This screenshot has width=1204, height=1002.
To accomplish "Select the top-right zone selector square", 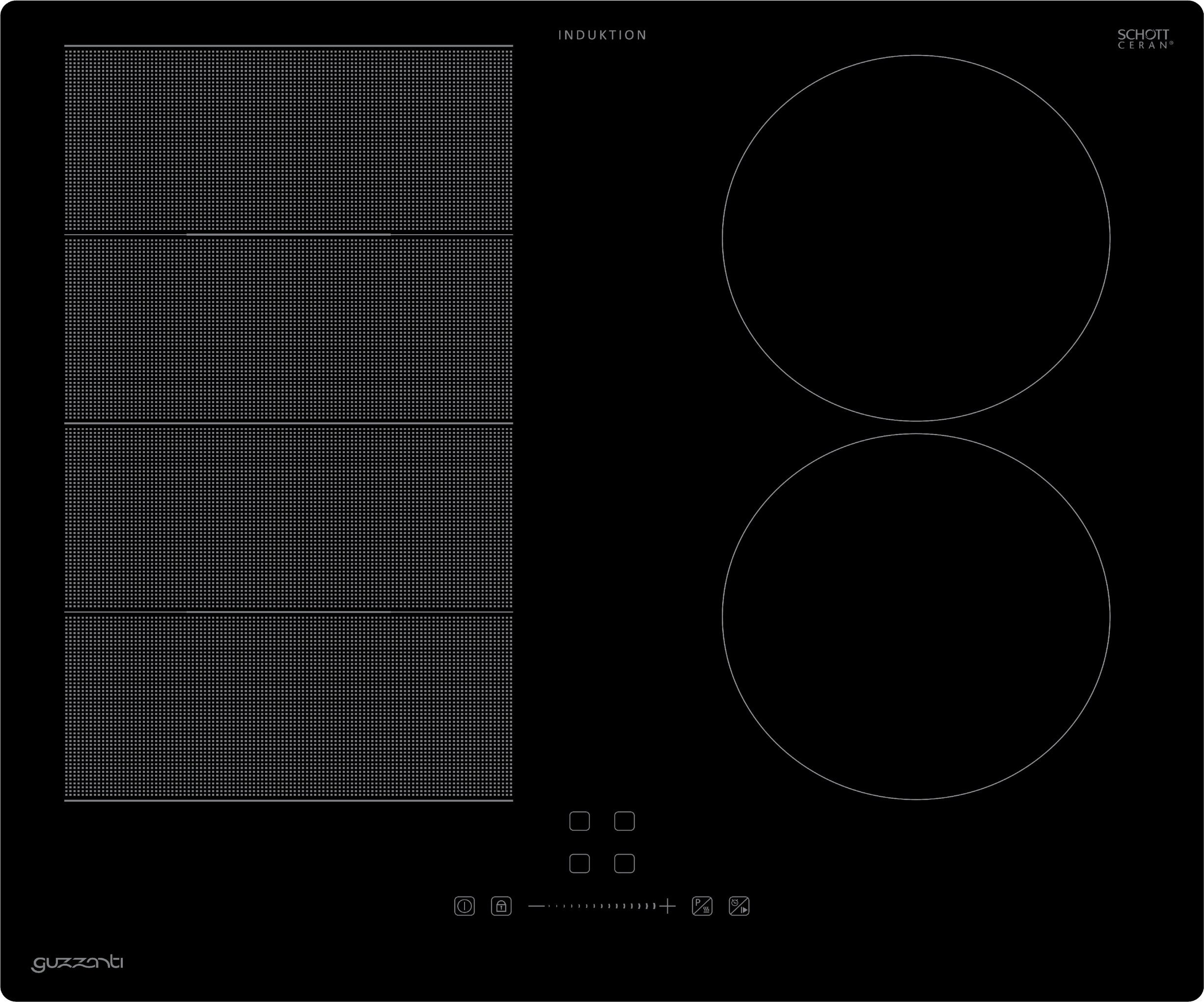I will coord(625,821).
